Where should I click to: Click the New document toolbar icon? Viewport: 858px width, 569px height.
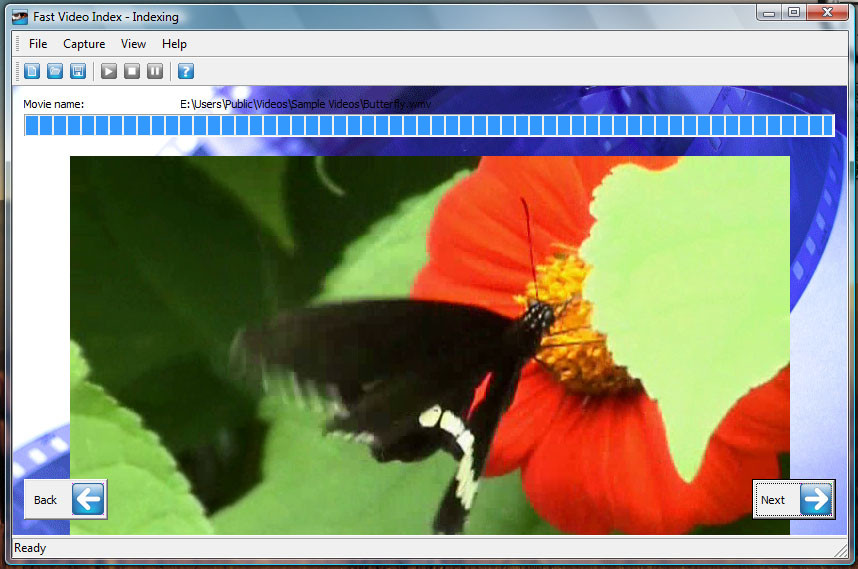pyautogui.click(x=32, y=71)
